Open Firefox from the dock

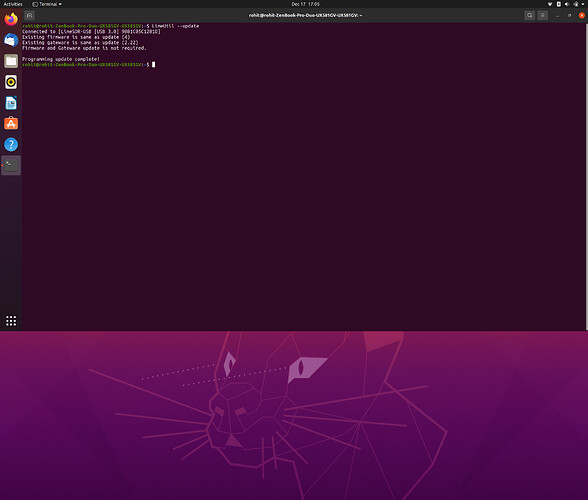click(x=11, y=19)
